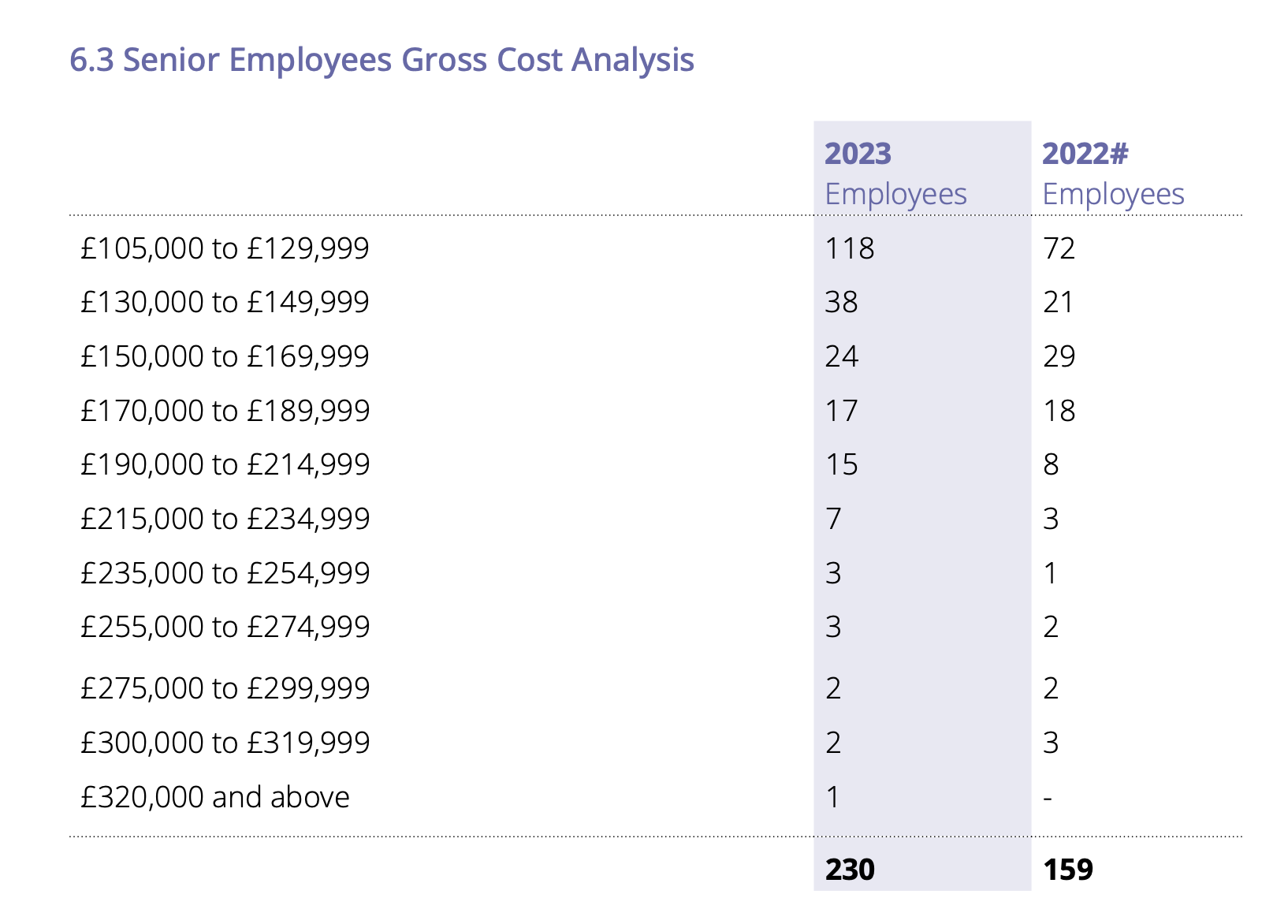1288x924 pixels.
Task: Select the £130,000 to £149,999 row label
Action: [x=225, y=302]
